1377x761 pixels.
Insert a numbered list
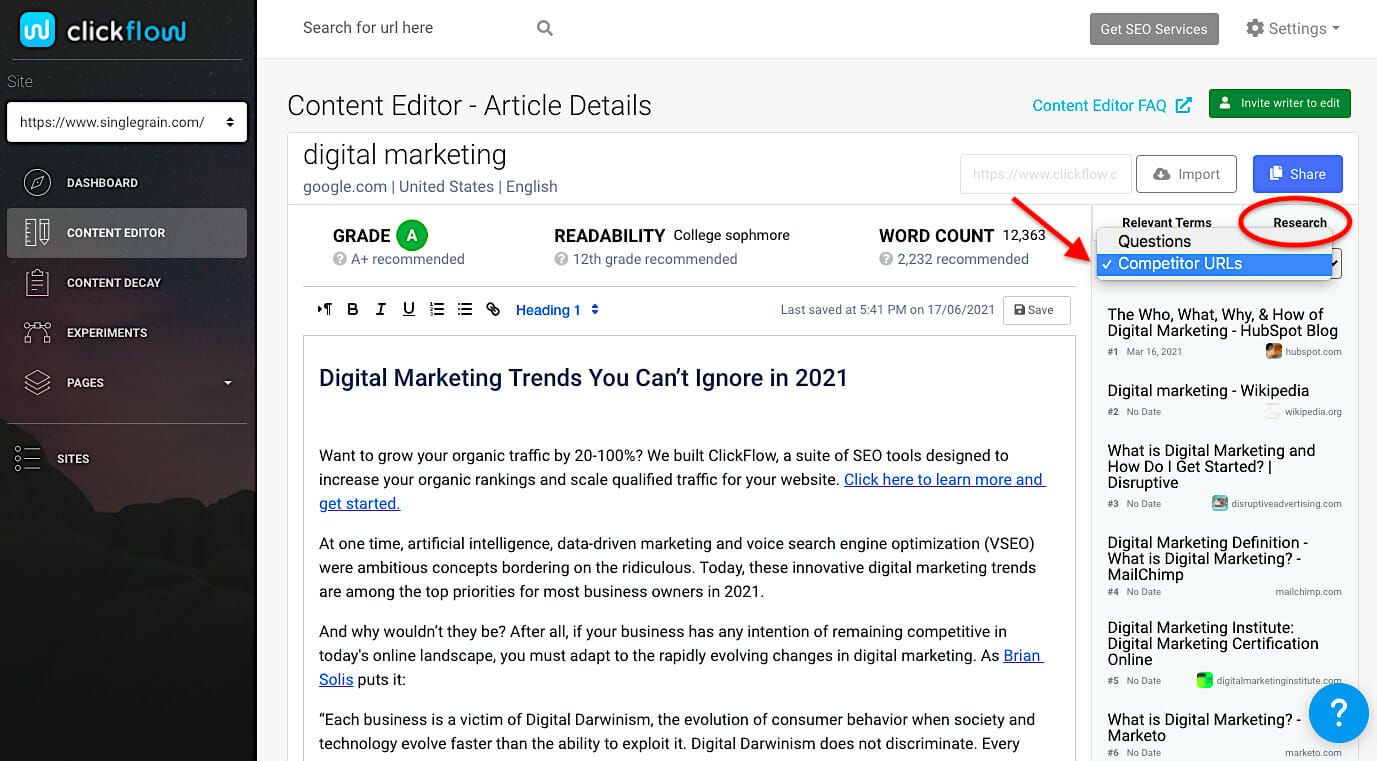point(436,310)
